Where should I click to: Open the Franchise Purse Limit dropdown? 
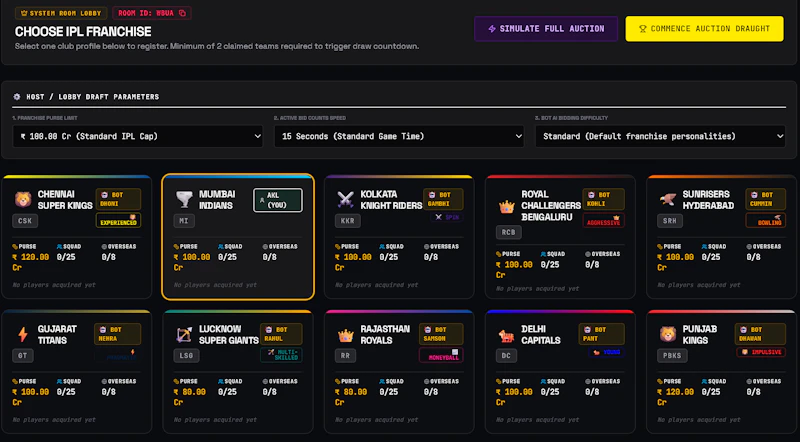(138, 136)
